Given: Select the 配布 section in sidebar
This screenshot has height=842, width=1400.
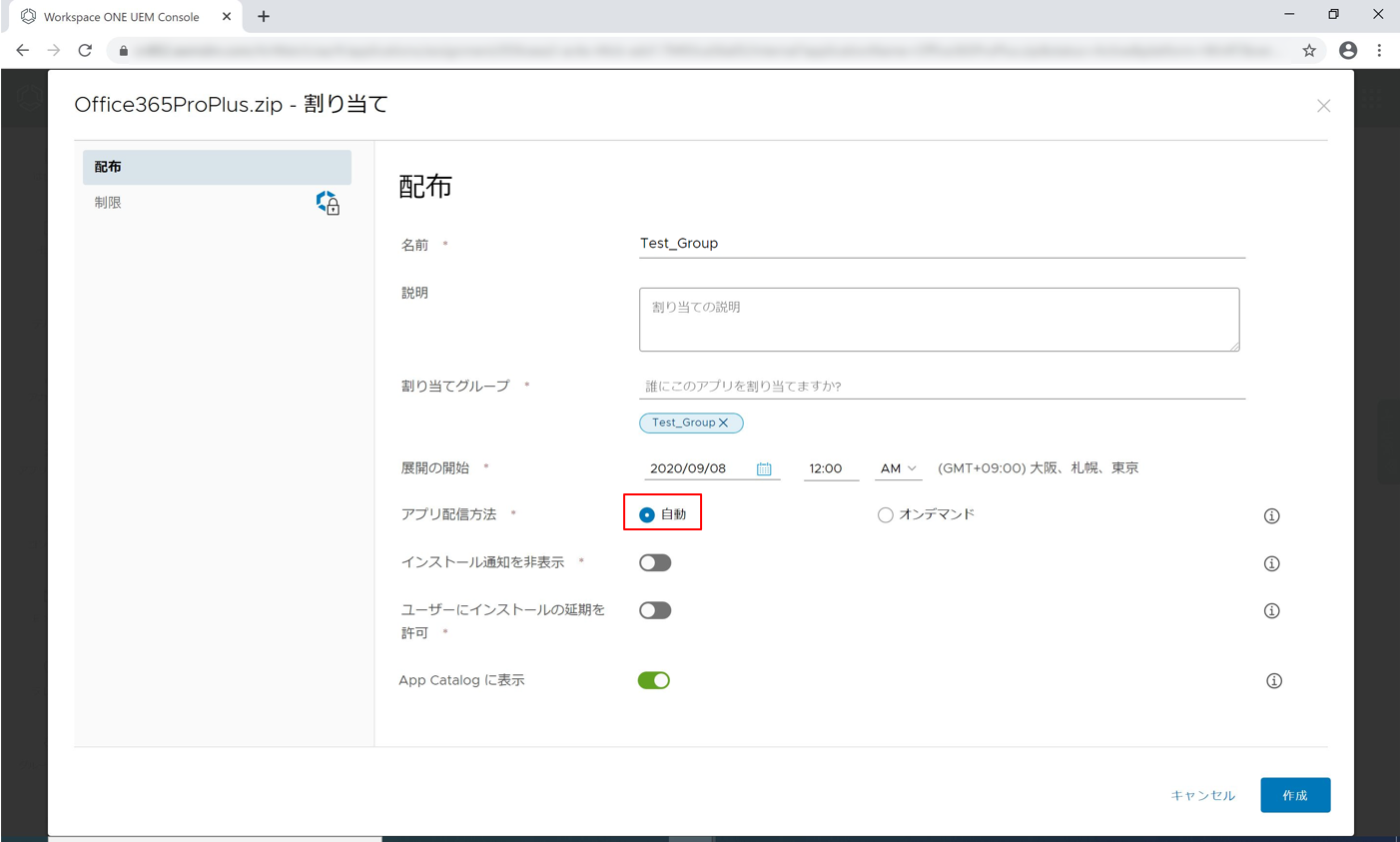Looking at the screenshot, I should 217,167.
